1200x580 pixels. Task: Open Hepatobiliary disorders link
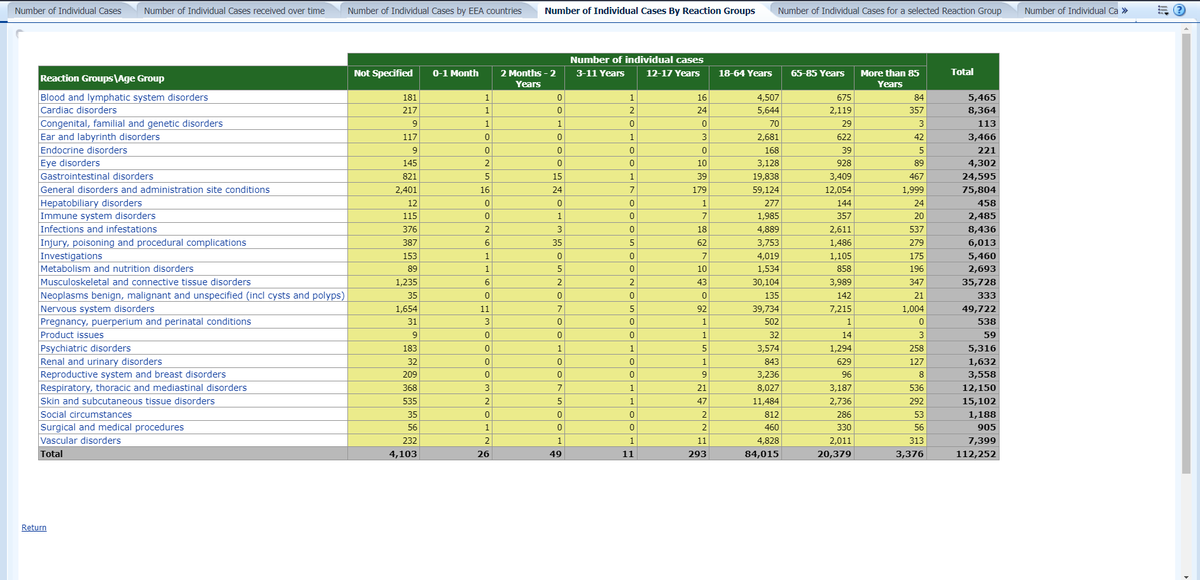tap(91, 203)
